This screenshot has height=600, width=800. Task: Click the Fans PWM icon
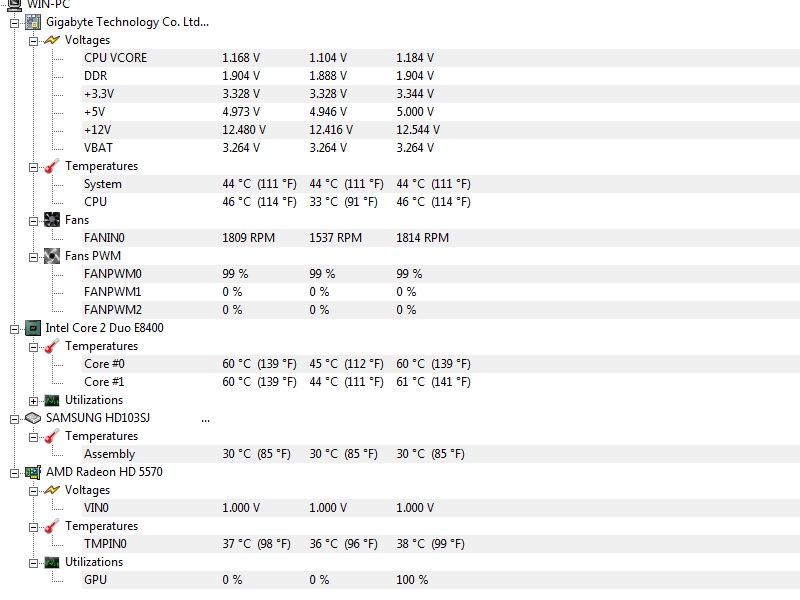click(x=52, y=256)
